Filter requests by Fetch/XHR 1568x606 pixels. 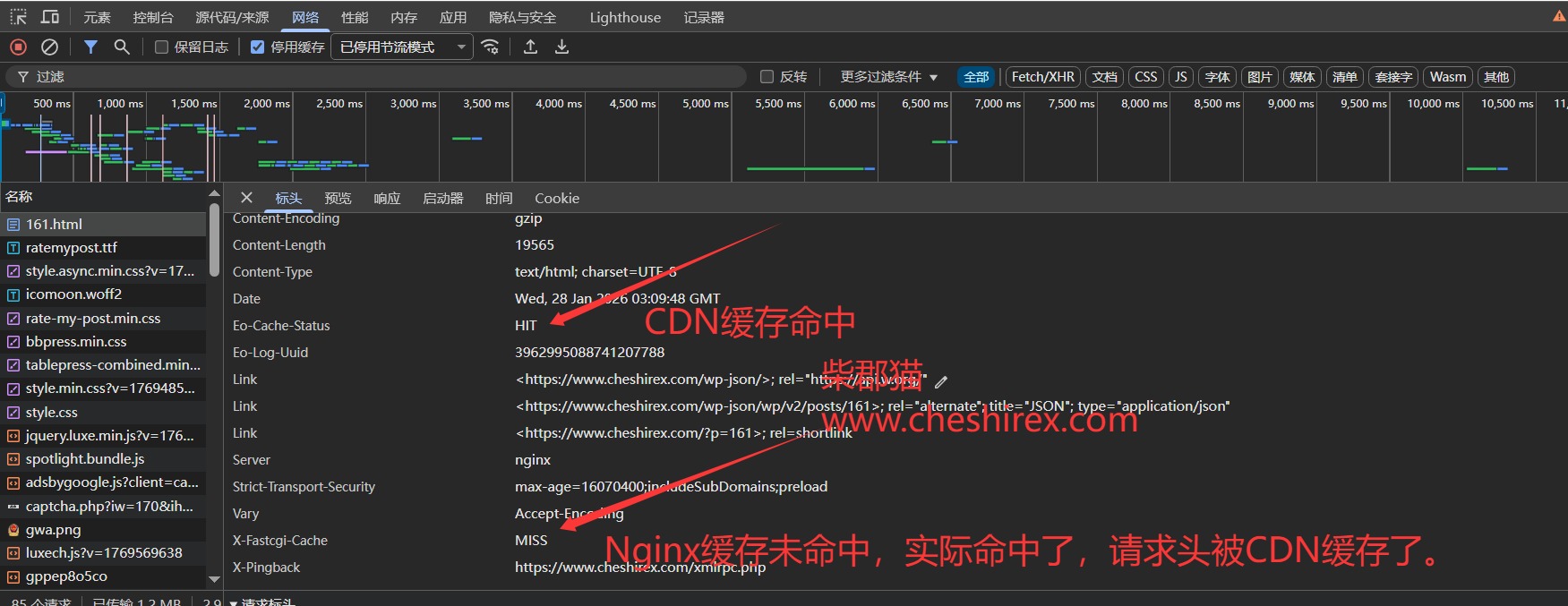click(x=1042, y=77)
